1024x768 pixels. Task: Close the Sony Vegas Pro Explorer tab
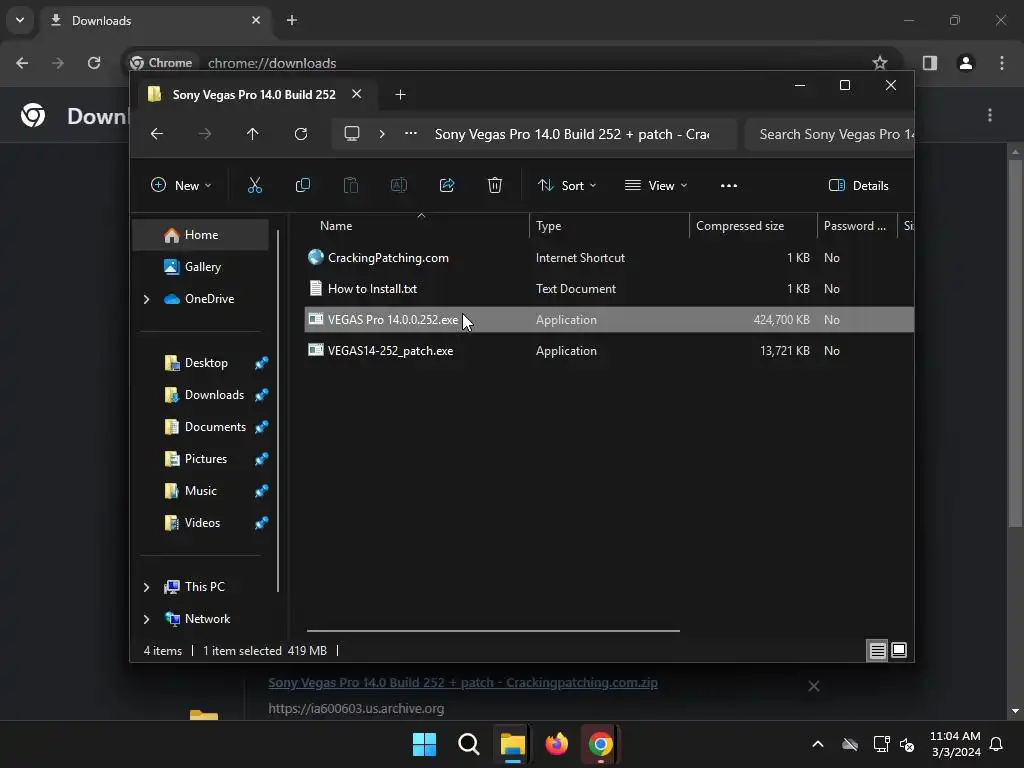tap(357, 94)
